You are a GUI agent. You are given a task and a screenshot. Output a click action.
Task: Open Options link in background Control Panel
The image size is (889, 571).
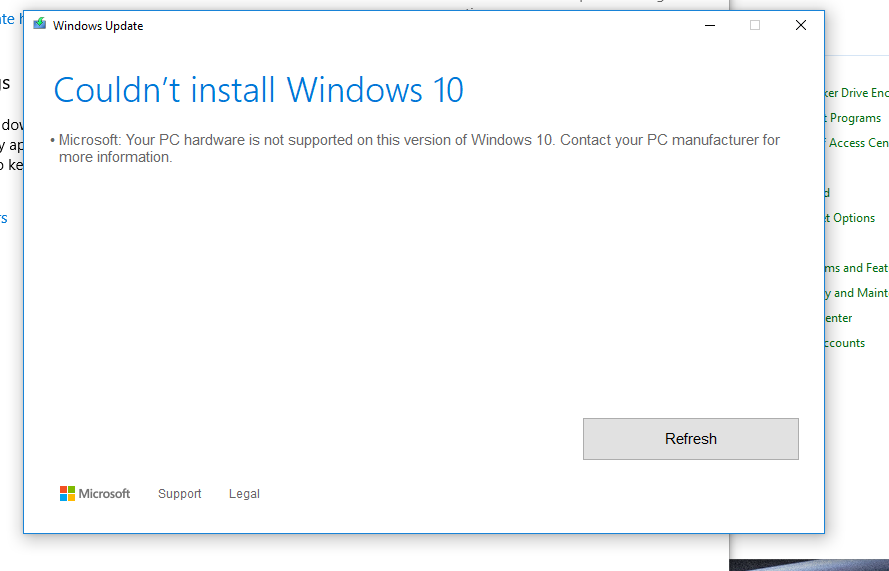tap(850, 218)
